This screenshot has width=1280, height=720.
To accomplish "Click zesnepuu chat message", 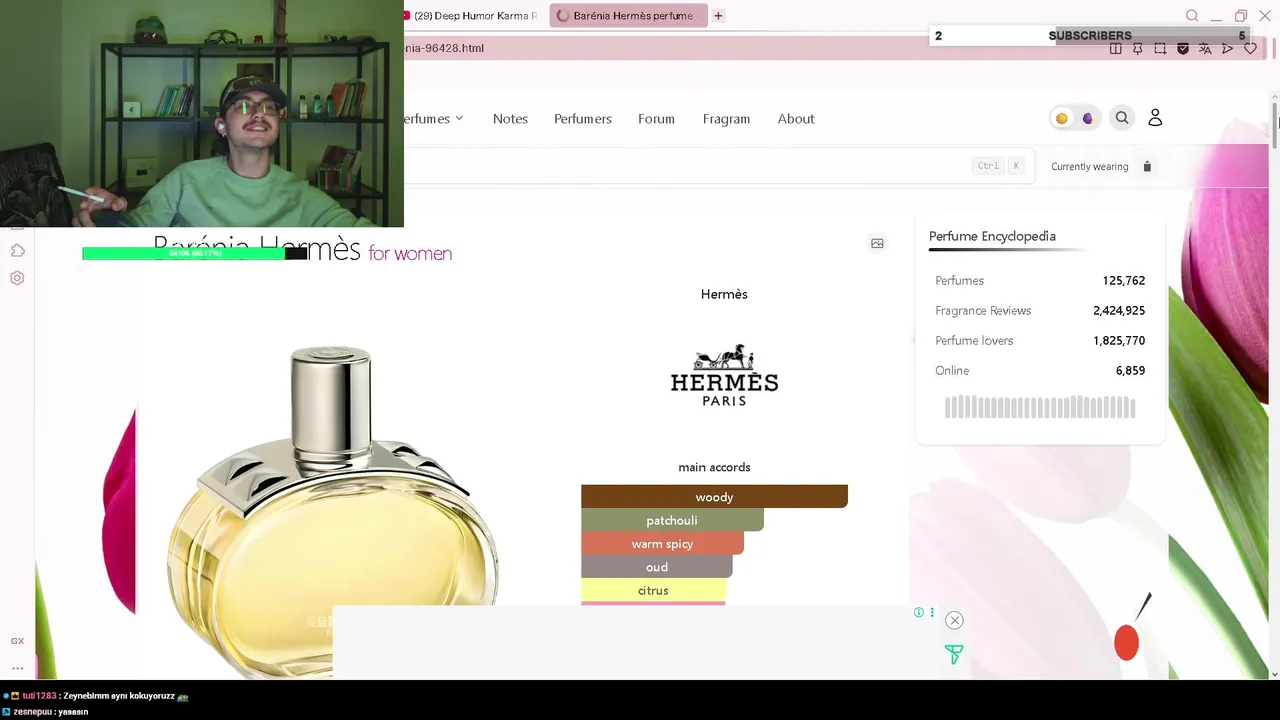I will point(46,712).
